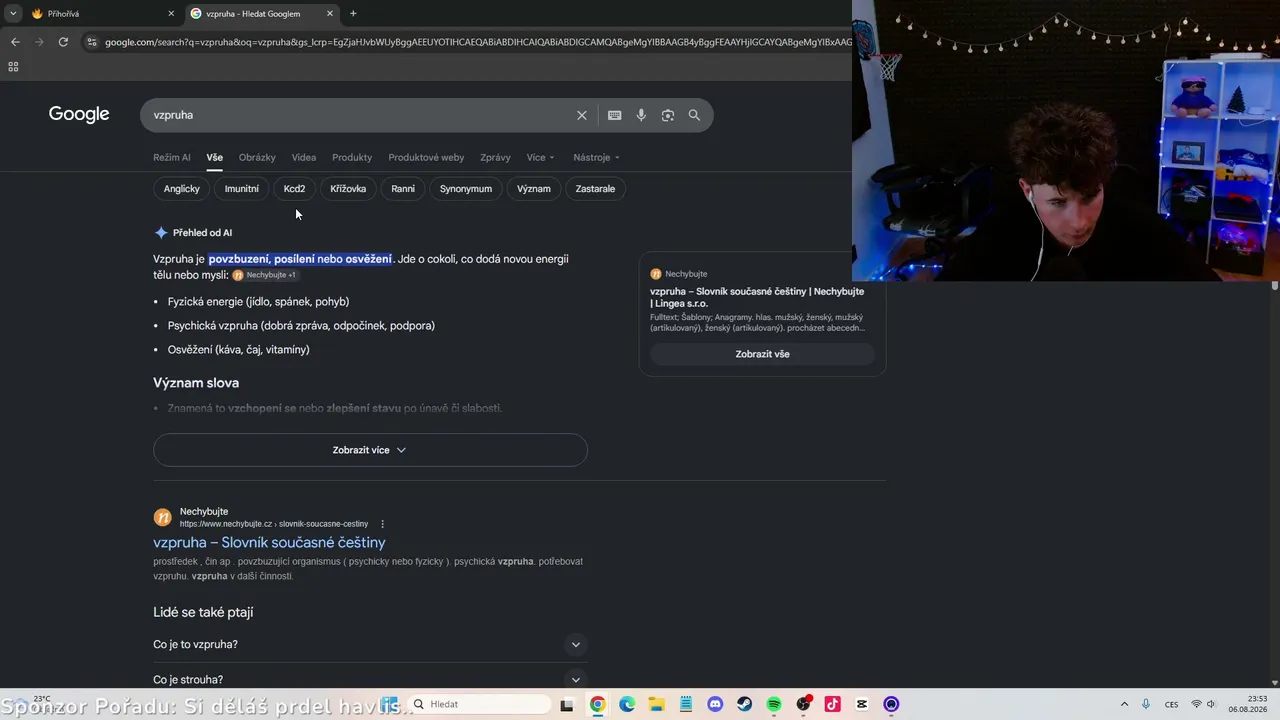Switch the CES keyboard language indicator

pyautogui.click(x=1171, y=704)
